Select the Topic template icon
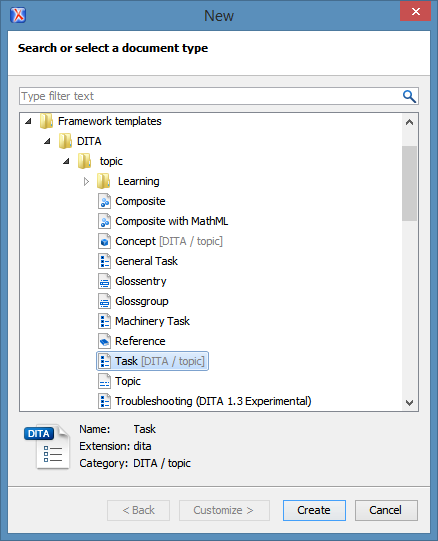 click(x=104, y=381)
